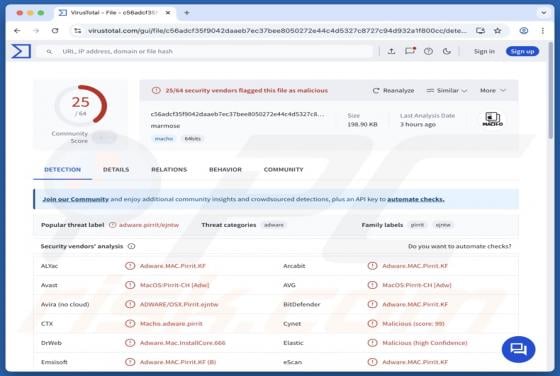Screen dimensions: 560x376
Task: Click the browser profile icon
Action: pos(524,31)
